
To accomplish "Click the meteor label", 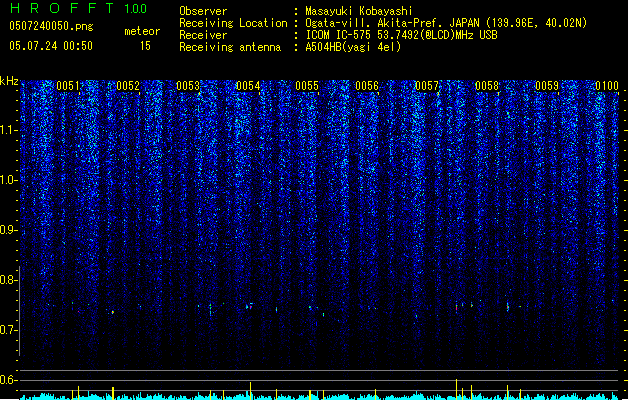I will 142,31.
